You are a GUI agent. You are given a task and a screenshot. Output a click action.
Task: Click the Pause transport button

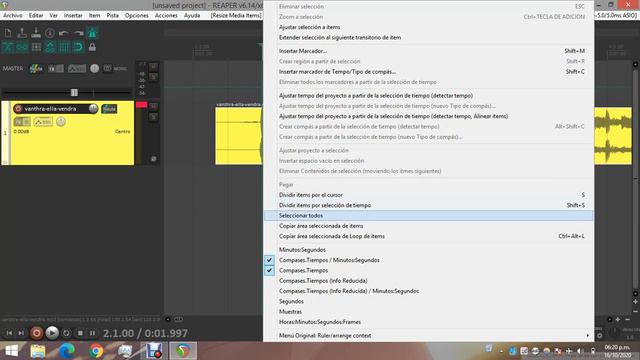point(92,333)
